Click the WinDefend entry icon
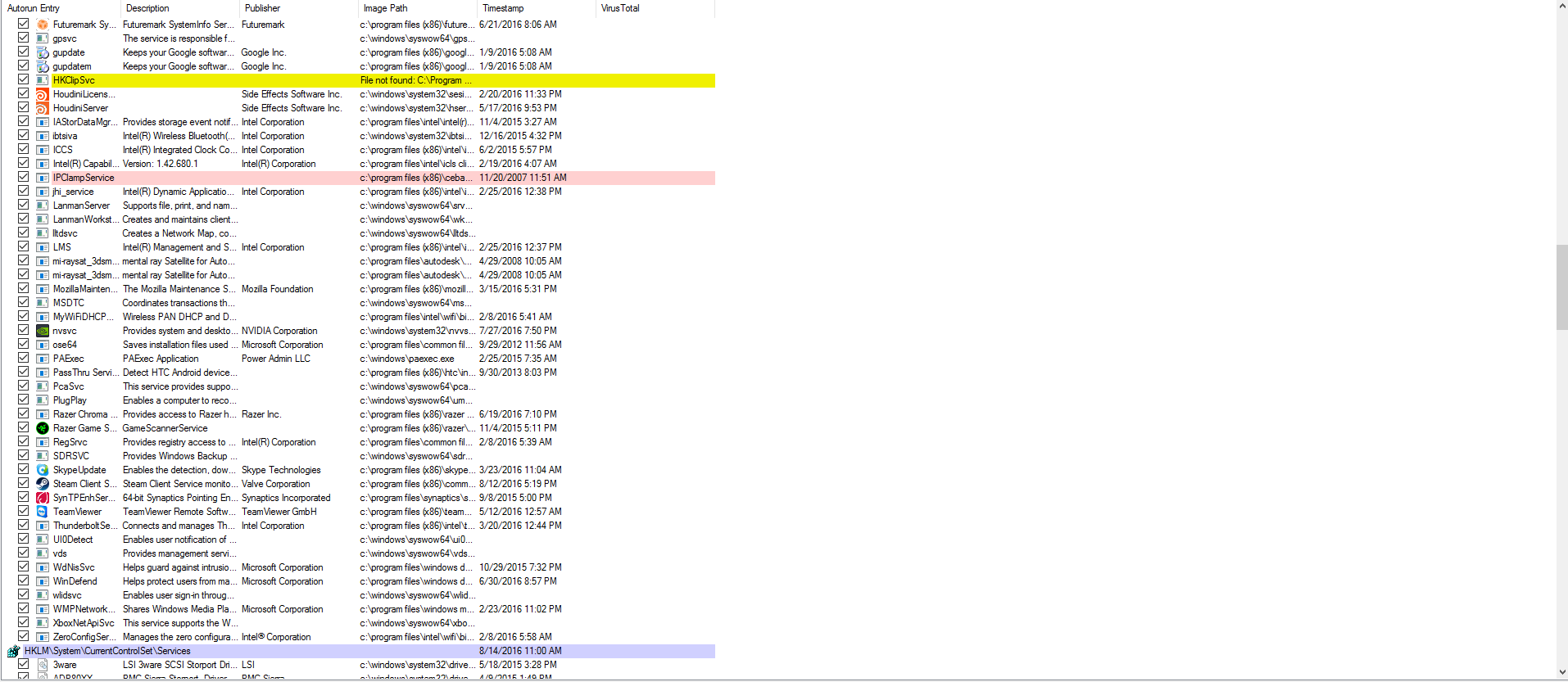 (43, 581)
